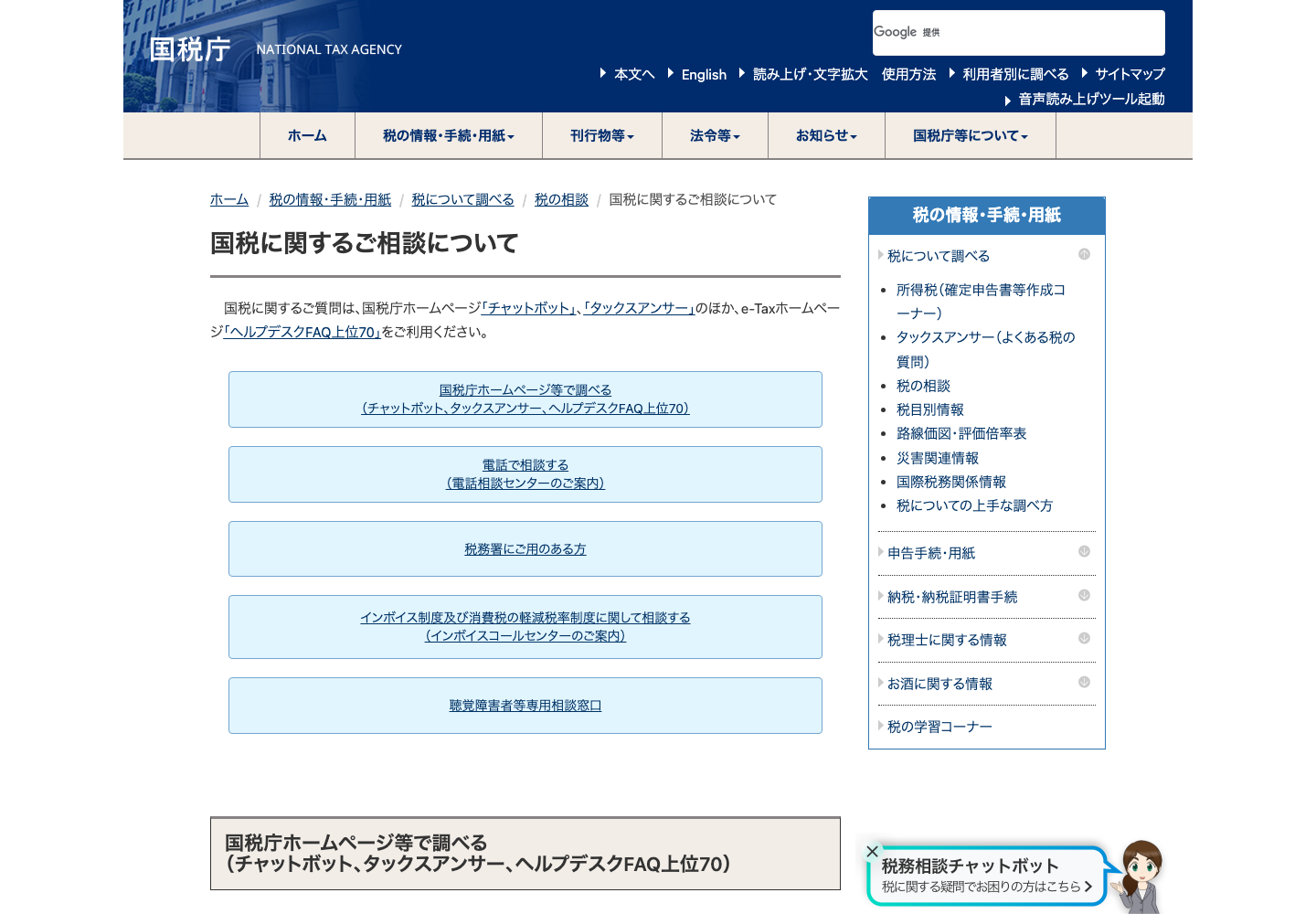Open the ヘルプデスクFAQ上位70 inline link
The image size is (1316, 914).
[302, 332]
